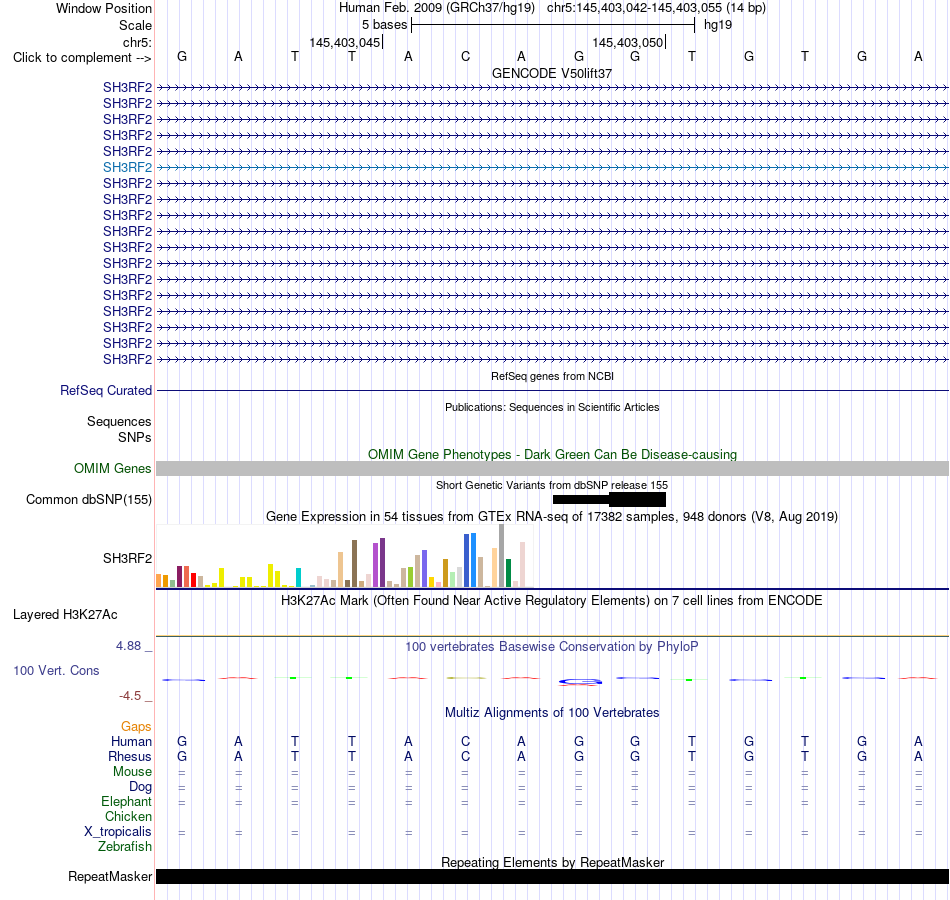This screenshot has width=950, height=900.
Task: Click the C base in Human alignment row
Action: pyautogui.click(x=465, y=741)
